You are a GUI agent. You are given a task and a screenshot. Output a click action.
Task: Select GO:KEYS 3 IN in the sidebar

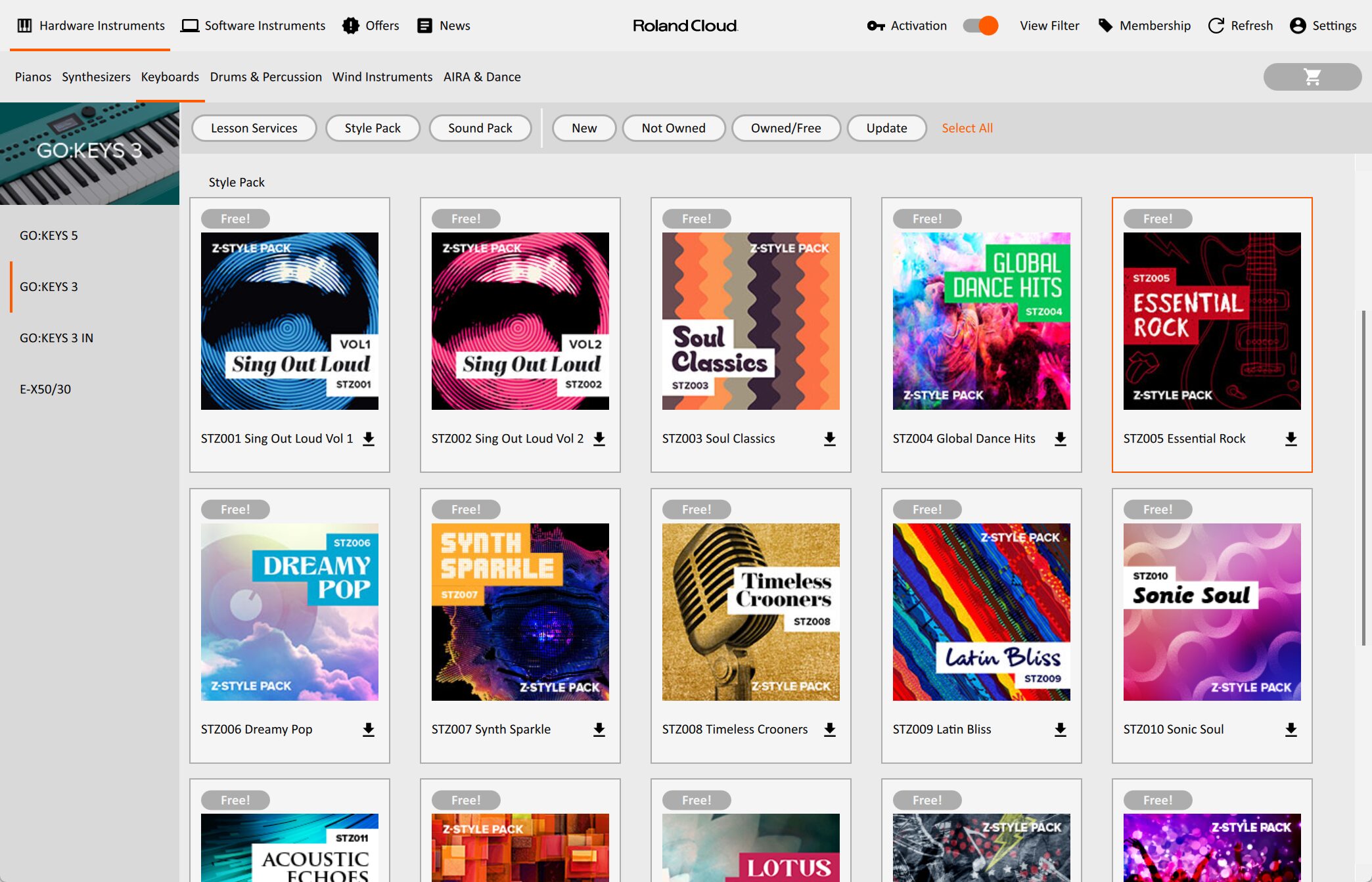[89, 338]
